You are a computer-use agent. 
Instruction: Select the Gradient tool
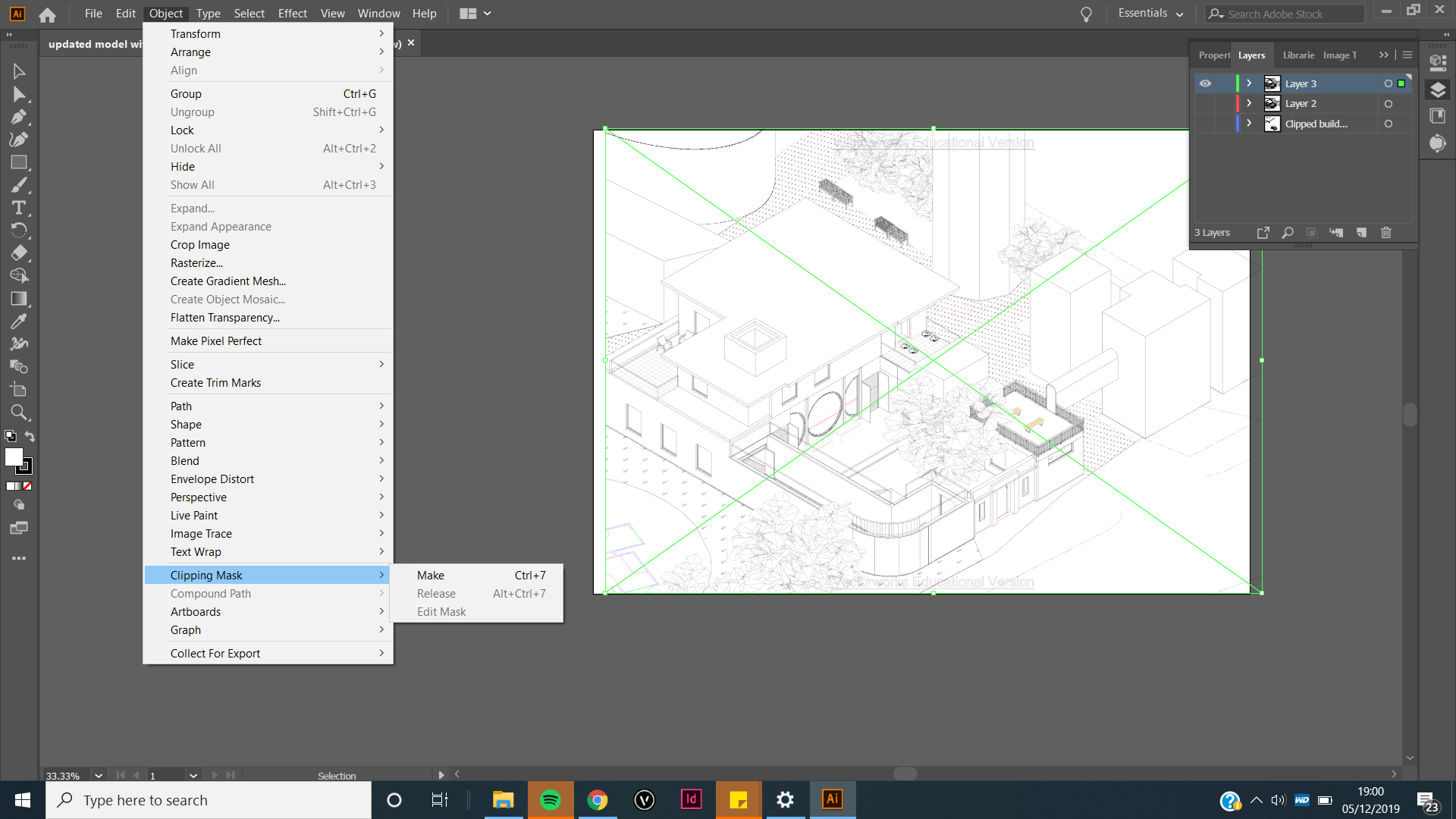19,298
